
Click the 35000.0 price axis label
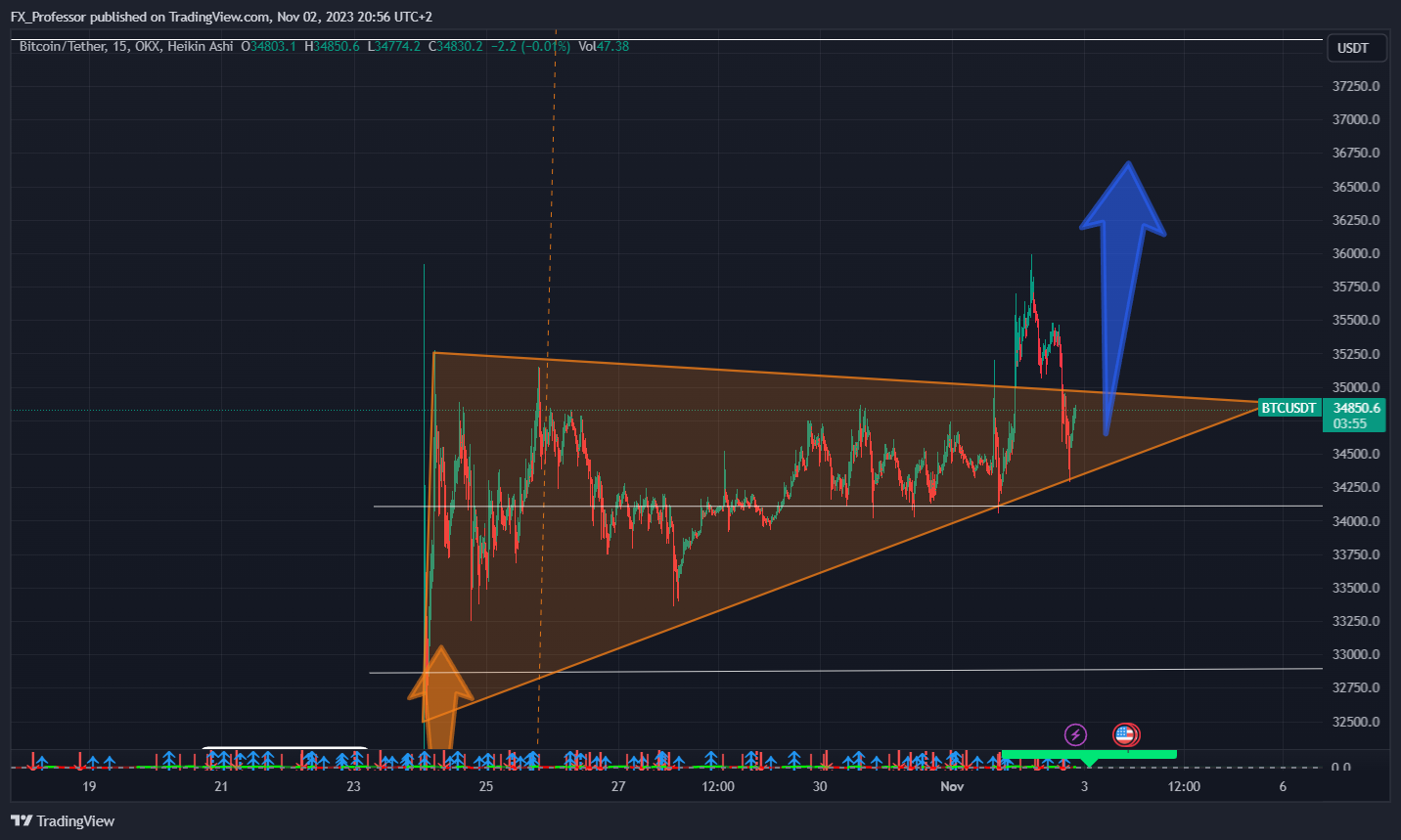coord(1356,387)
